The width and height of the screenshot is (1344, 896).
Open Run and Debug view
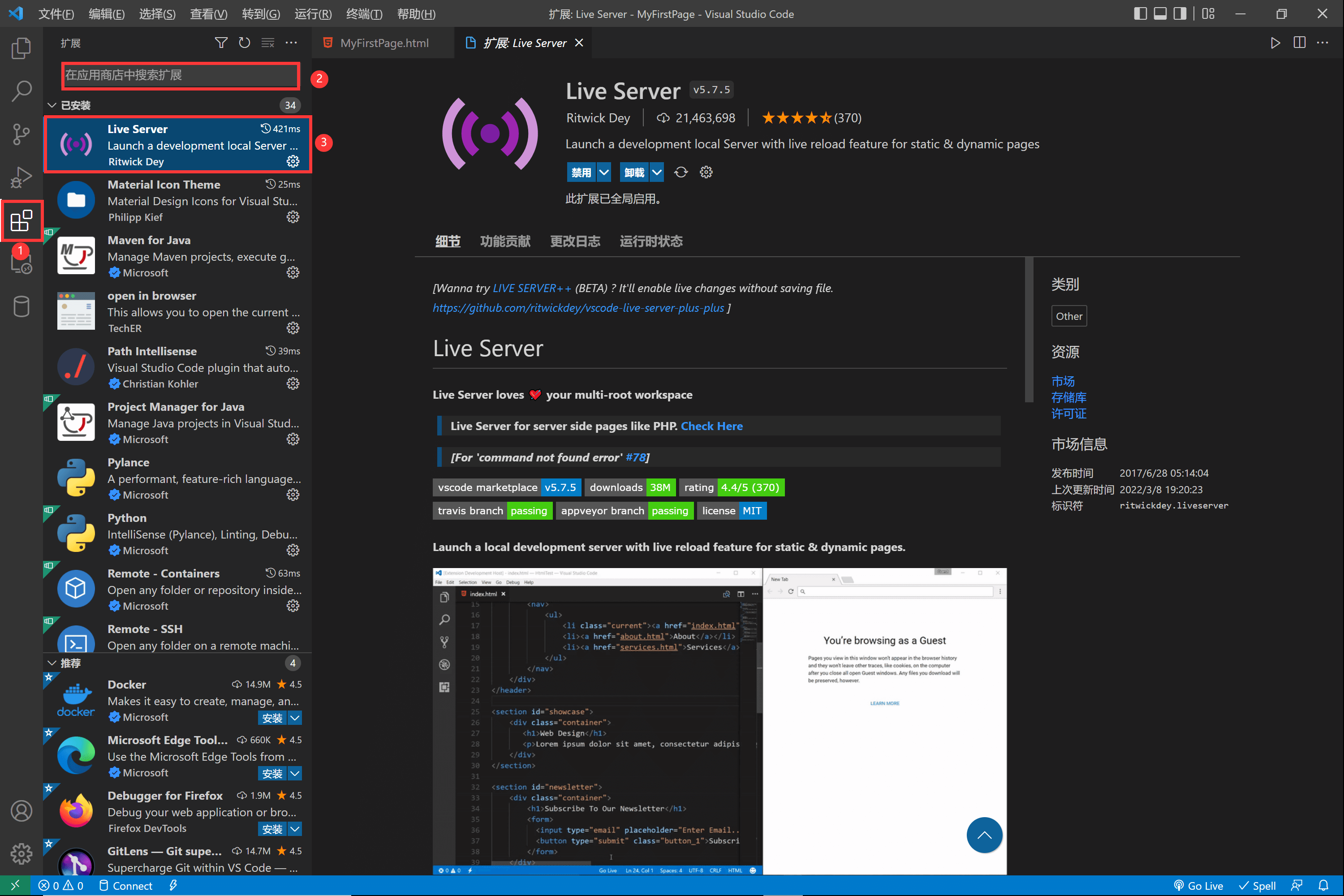[x=21, y=177]
